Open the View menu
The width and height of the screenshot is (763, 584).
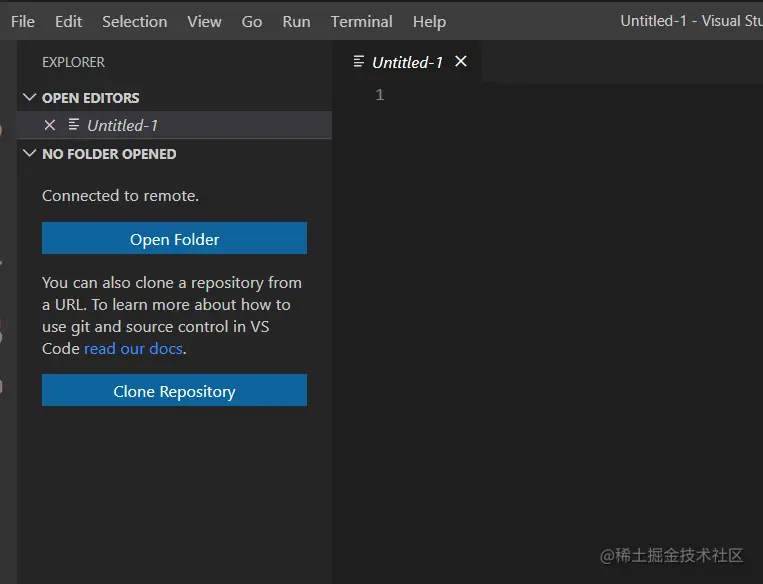(x=204, y=21)
